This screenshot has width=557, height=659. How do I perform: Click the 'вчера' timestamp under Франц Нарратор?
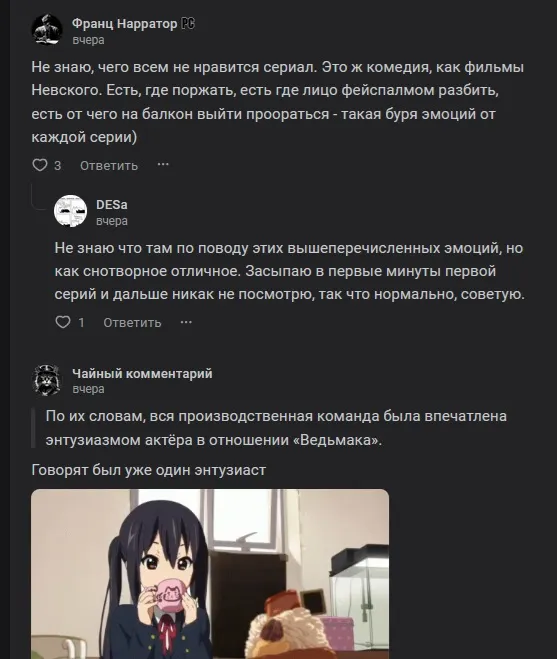pos(88,40)
